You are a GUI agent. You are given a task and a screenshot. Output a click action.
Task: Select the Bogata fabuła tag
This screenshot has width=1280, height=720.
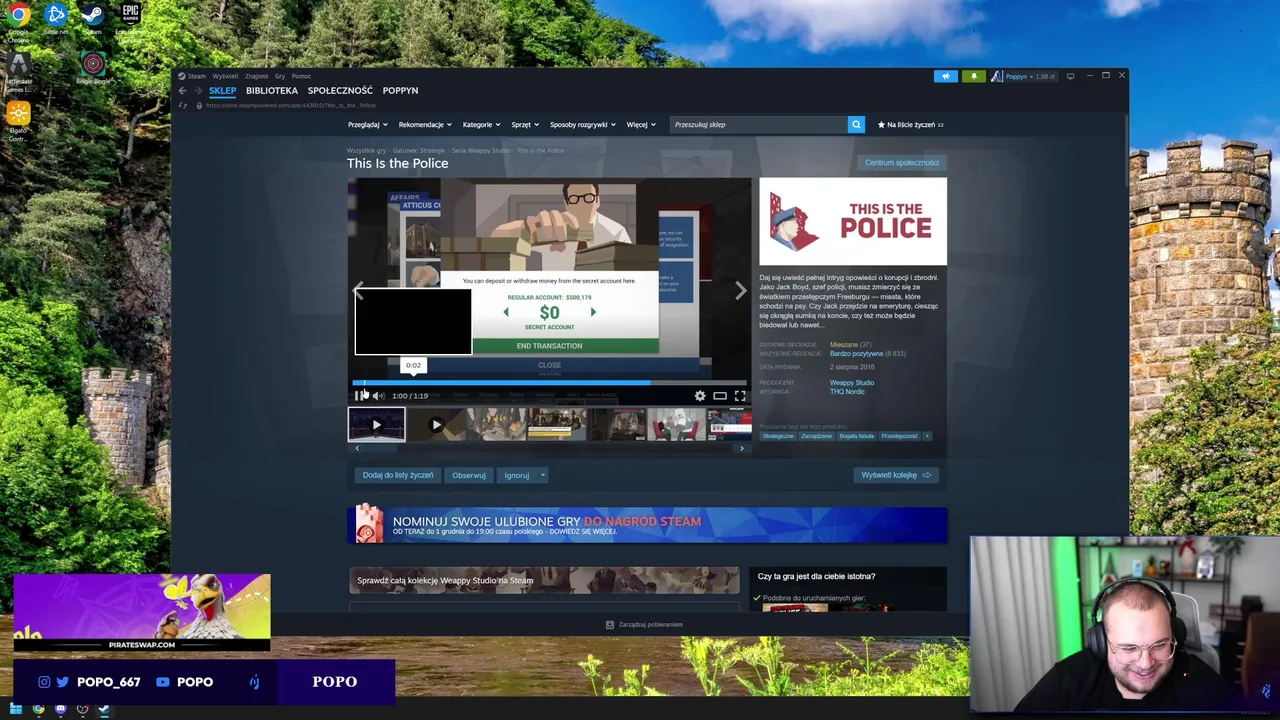point(857,436)
